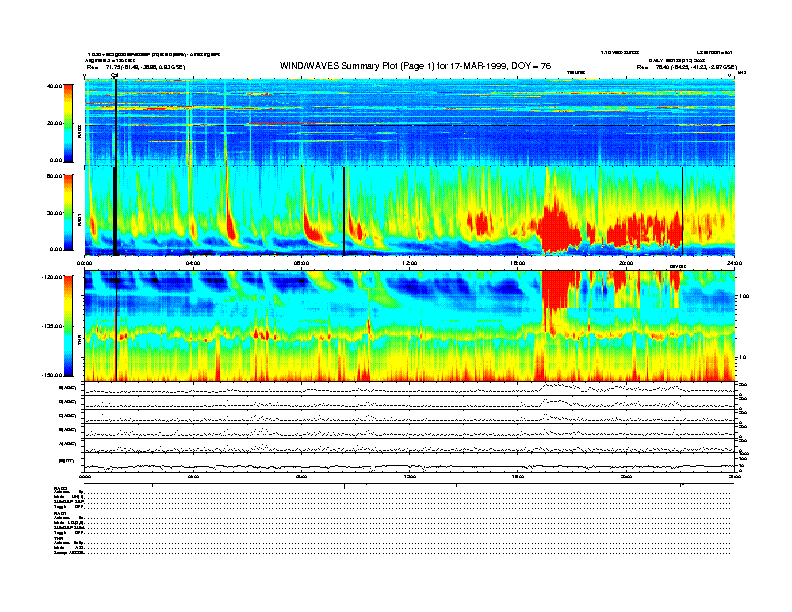
Task: Click the 20:00 tick label below RAD1 panel
Action: tap(626, 263)
